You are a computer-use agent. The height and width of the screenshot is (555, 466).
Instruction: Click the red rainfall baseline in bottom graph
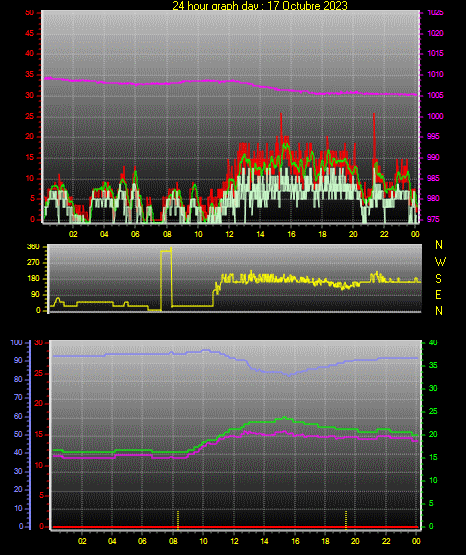pyautogui.click(x=235, y=527)
